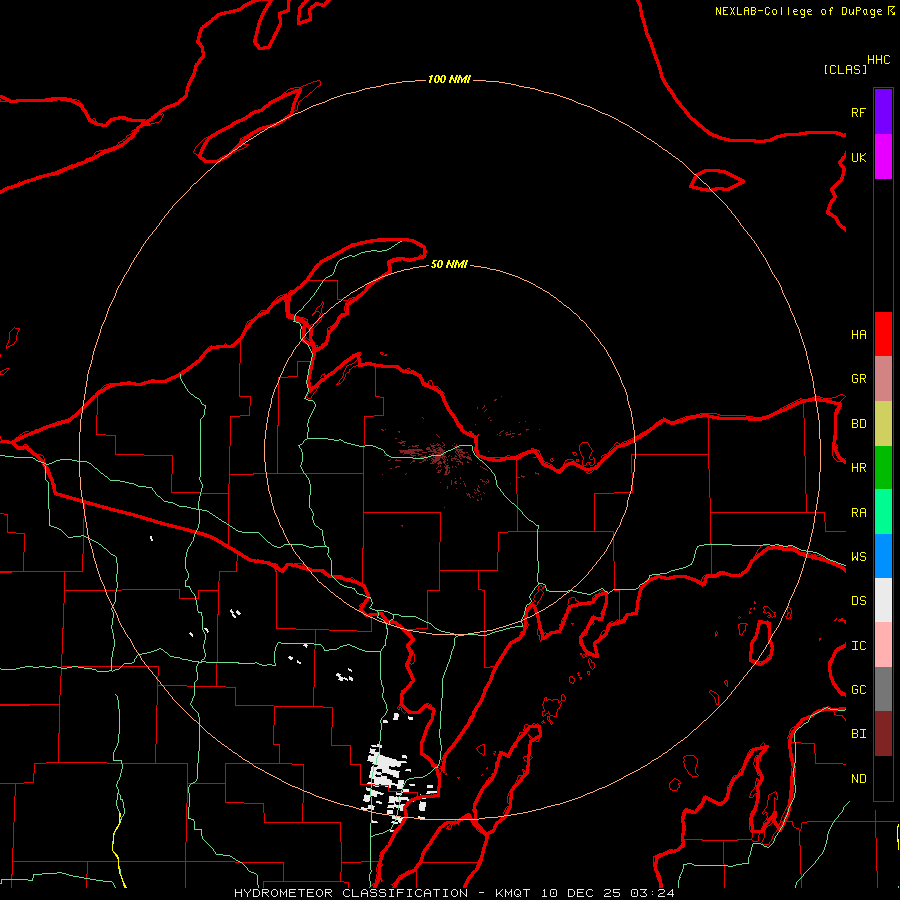Click the [CLAS] units label
The height and width of the screenshot is (900, 900).
pyautogui.click(x=845, y=69)
